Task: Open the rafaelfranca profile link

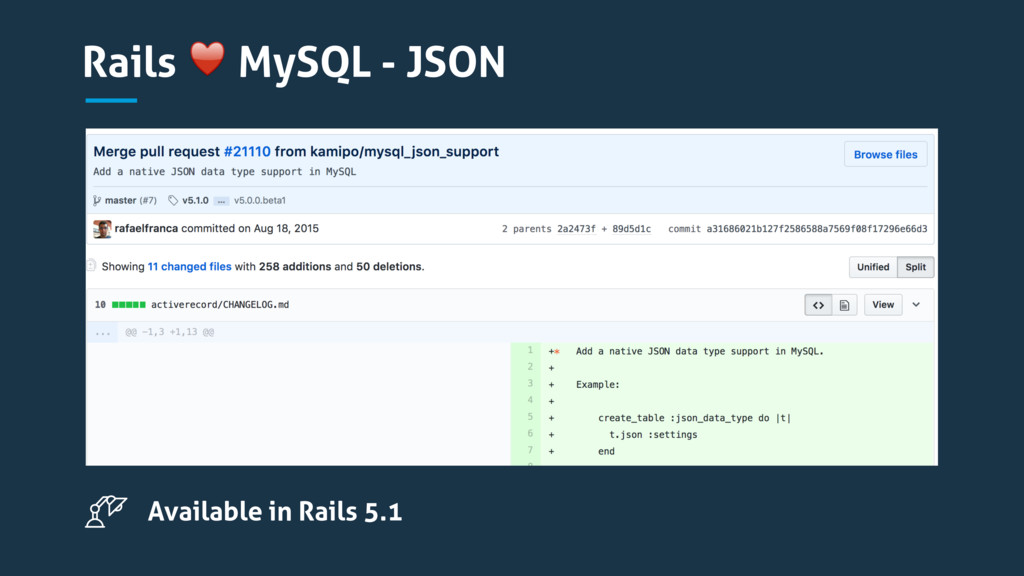Action: [146, 229]
